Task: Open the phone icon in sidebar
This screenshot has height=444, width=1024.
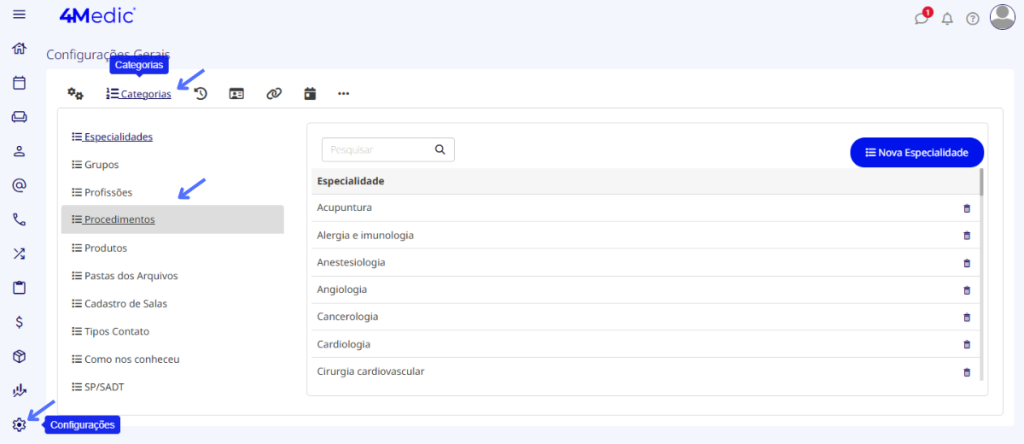Action: point(20,219)
